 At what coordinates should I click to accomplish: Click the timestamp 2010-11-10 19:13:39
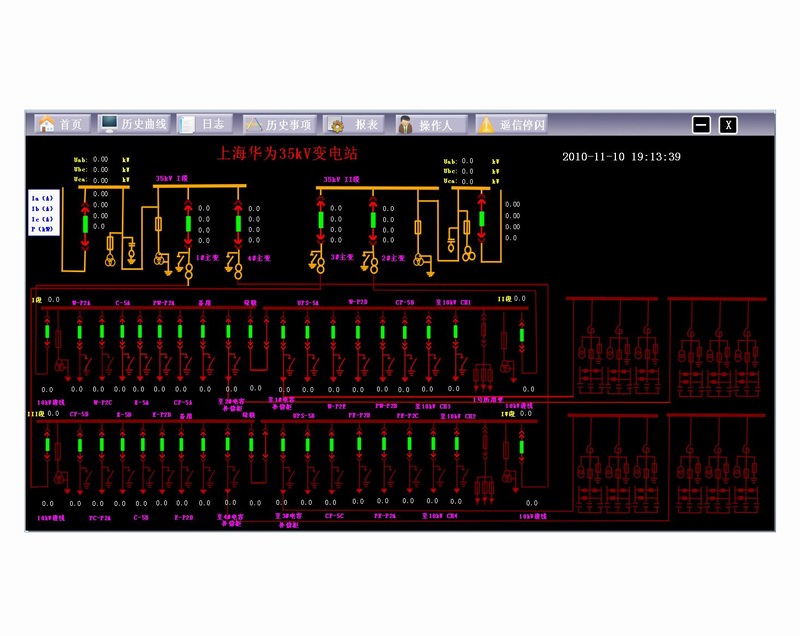point(621,157)
